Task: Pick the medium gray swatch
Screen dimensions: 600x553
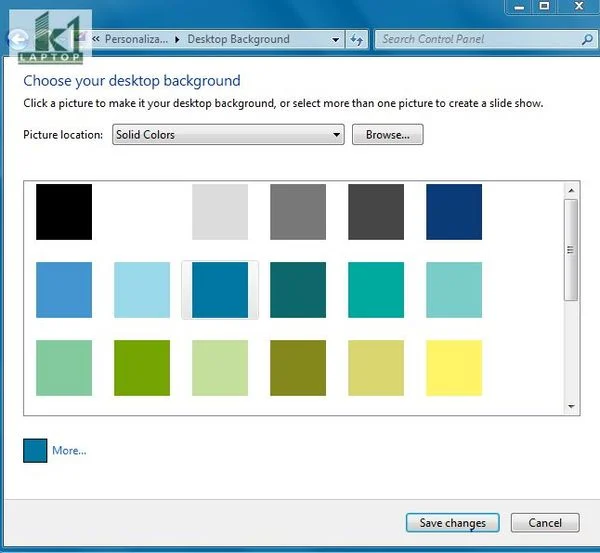Action: [298, 212]
